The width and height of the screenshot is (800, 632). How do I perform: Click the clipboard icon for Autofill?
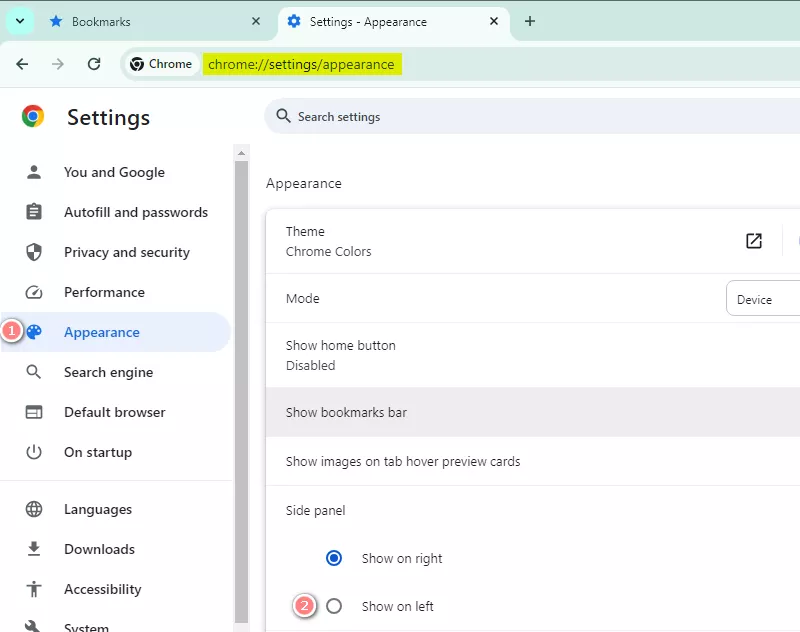(34, 211)
